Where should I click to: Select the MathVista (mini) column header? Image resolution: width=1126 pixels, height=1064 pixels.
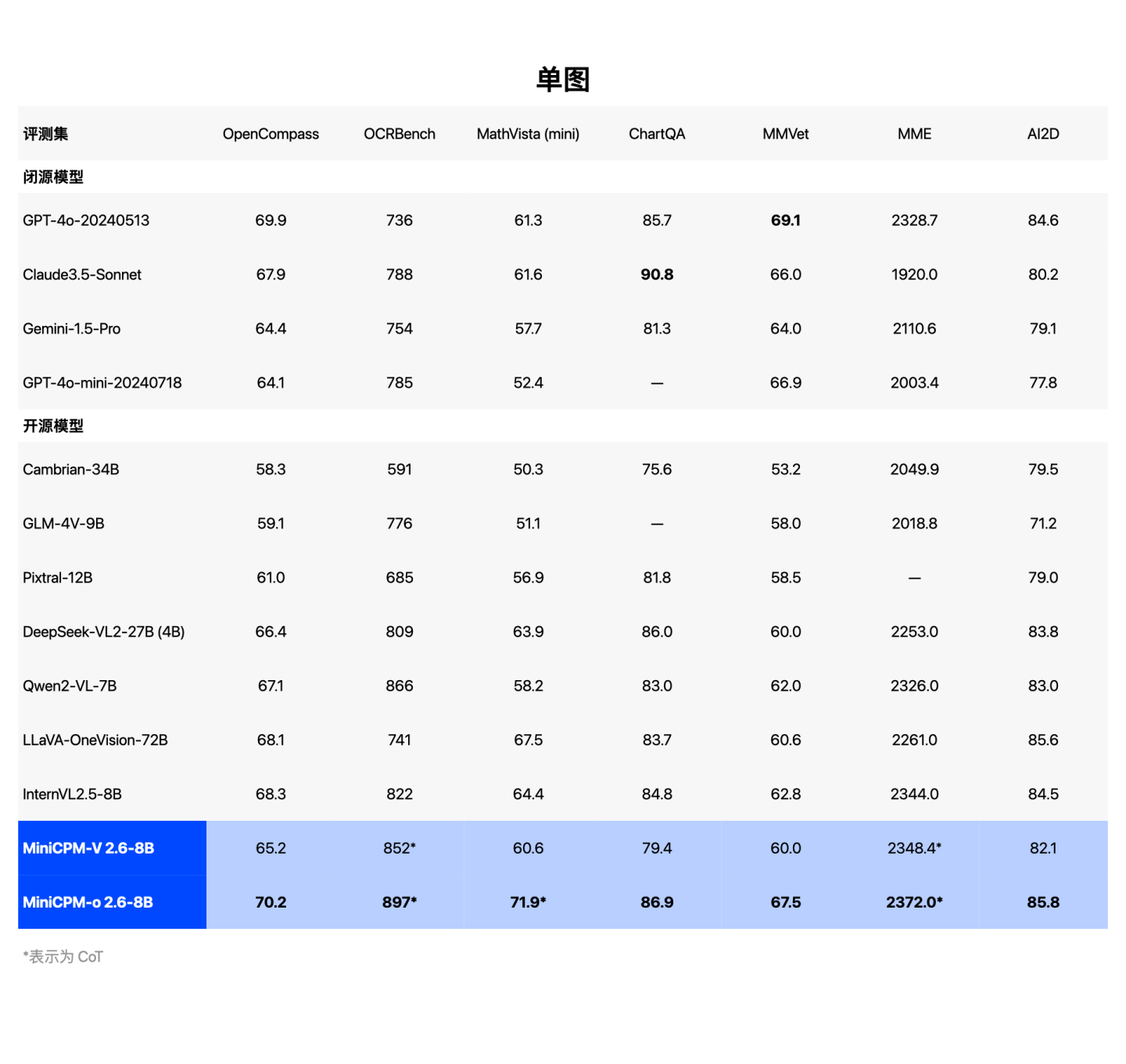click(x=528, y=134)
